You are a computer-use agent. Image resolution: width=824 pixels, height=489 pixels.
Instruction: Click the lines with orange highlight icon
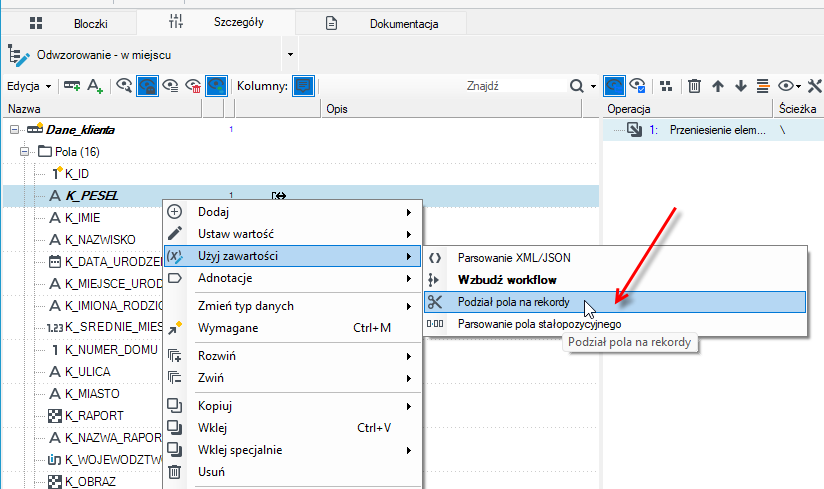point(763,86)
